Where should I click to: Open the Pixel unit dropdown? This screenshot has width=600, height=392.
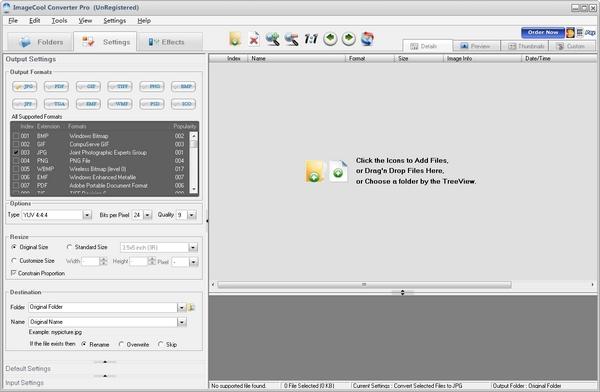[193, 262]
